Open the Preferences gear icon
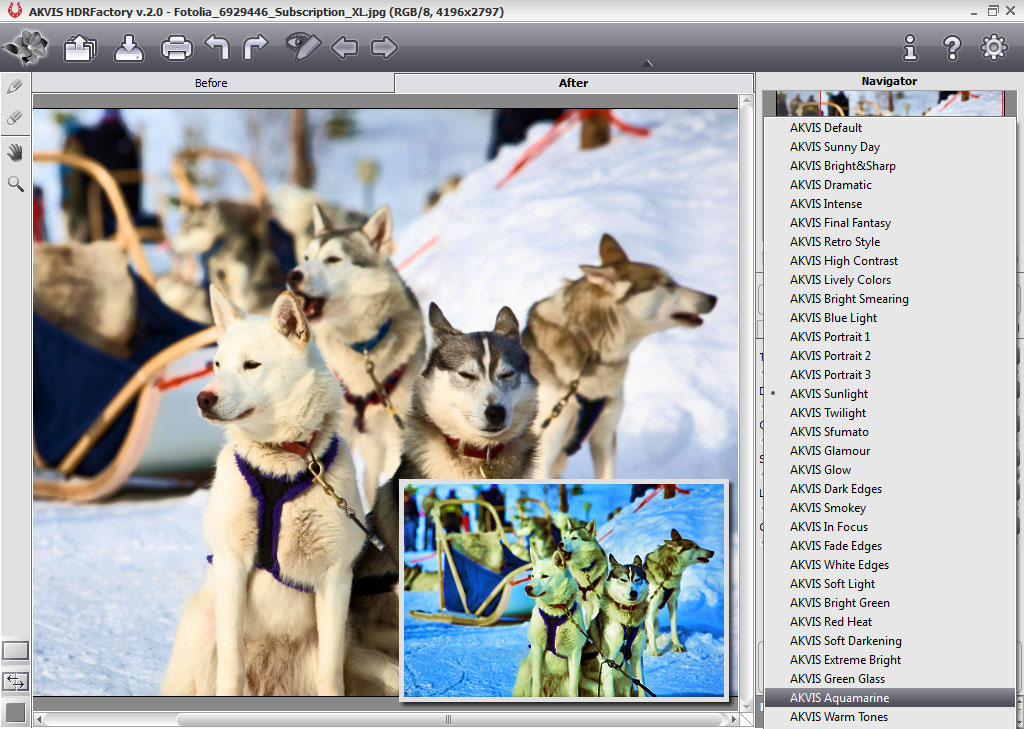The width and height of the screenshot is (1024, 729). 993,47
